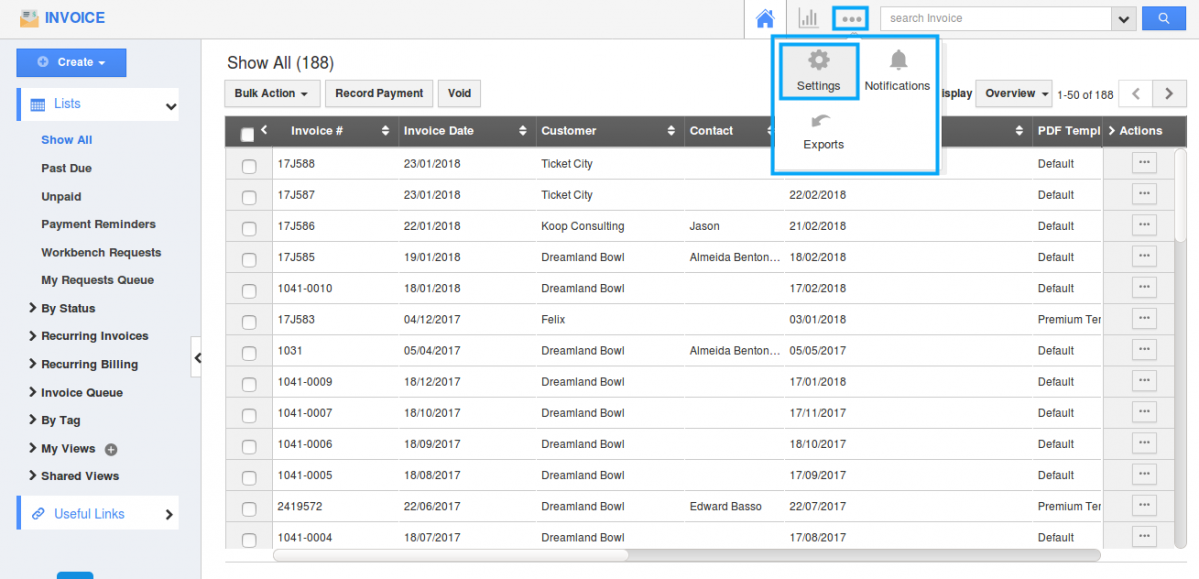Expand the By Tag section
Screen dimensions: 1199x579
point(54,420)
